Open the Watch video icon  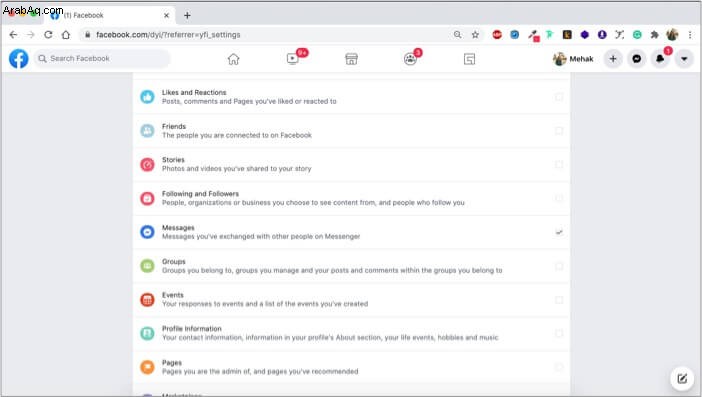(293, 59)
